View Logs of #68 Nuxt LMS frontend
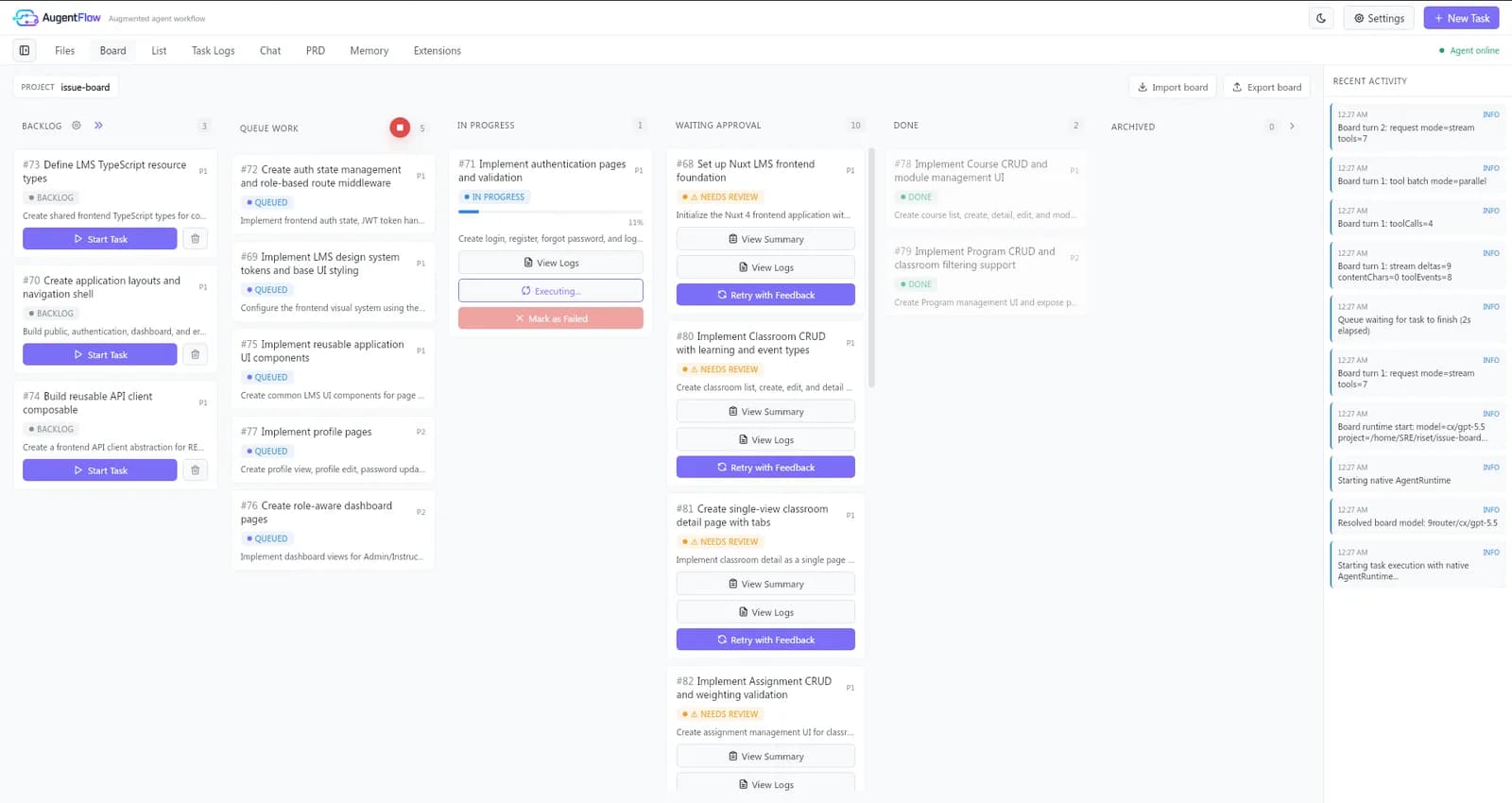The width and height of the screenshot is (1512, 803). (765, 267)
